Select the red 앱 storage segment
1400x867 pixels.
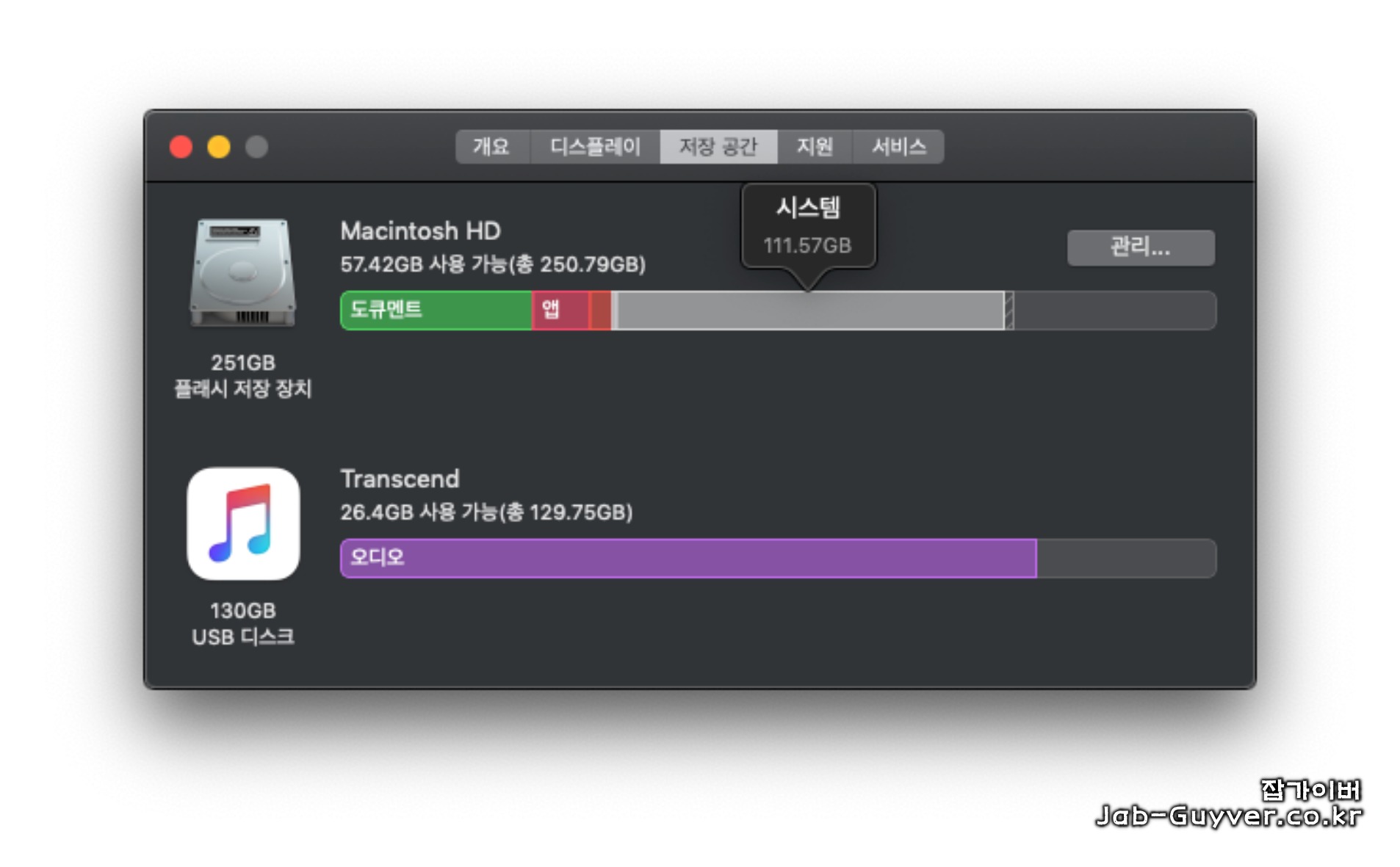click(x=560, y=310)
